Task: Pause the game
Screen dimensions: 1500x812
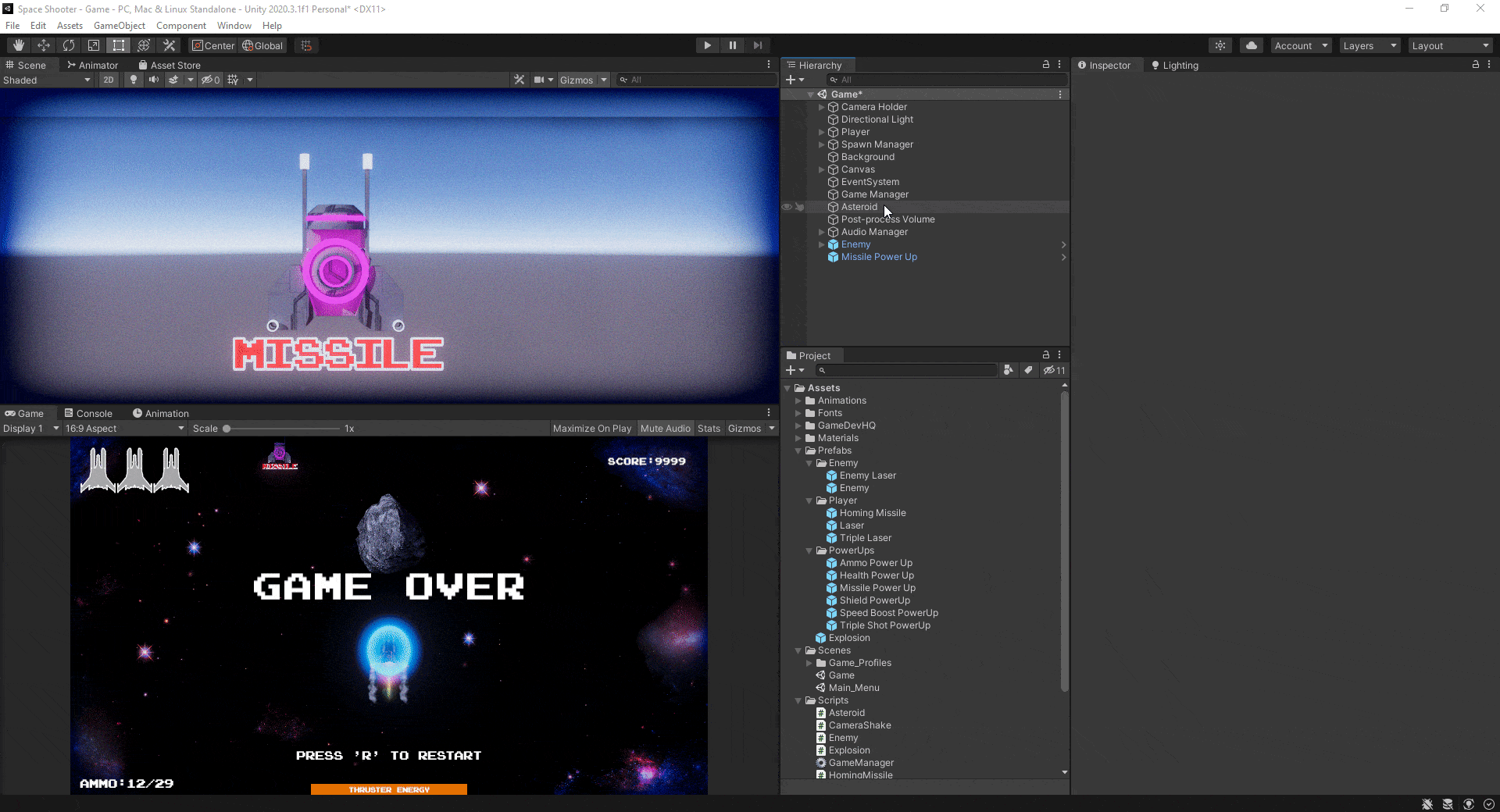Action: 733,45
